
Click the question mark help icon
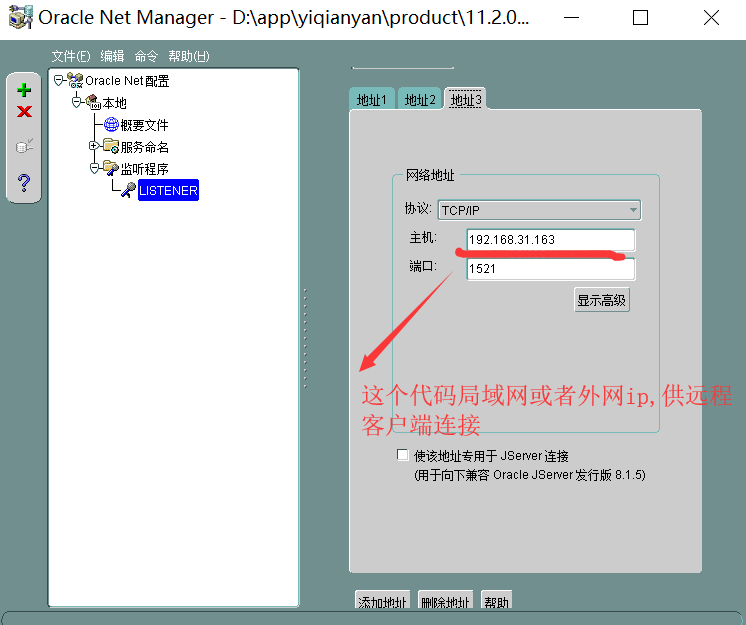click(x=24, y=183)
